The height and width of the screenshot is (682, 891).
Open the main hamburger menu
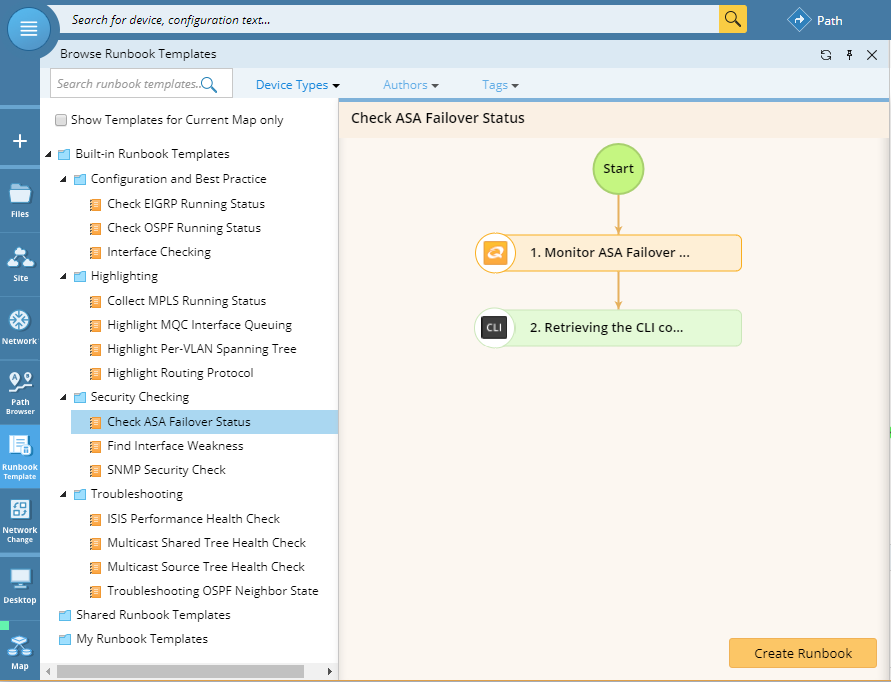(x=29, y=27)
